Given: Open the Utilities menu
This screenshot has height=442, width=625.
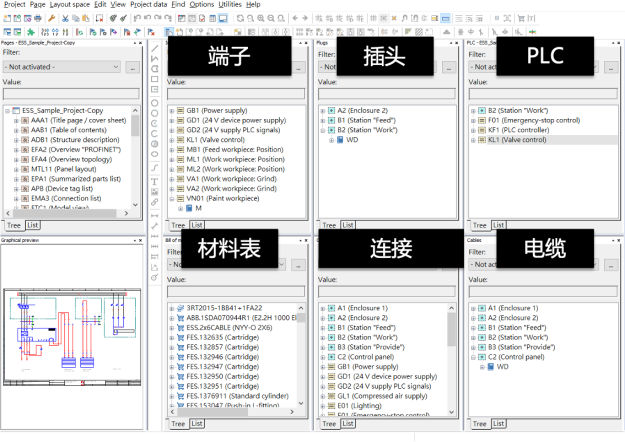Looking at the screenshot, I should 229,5.
